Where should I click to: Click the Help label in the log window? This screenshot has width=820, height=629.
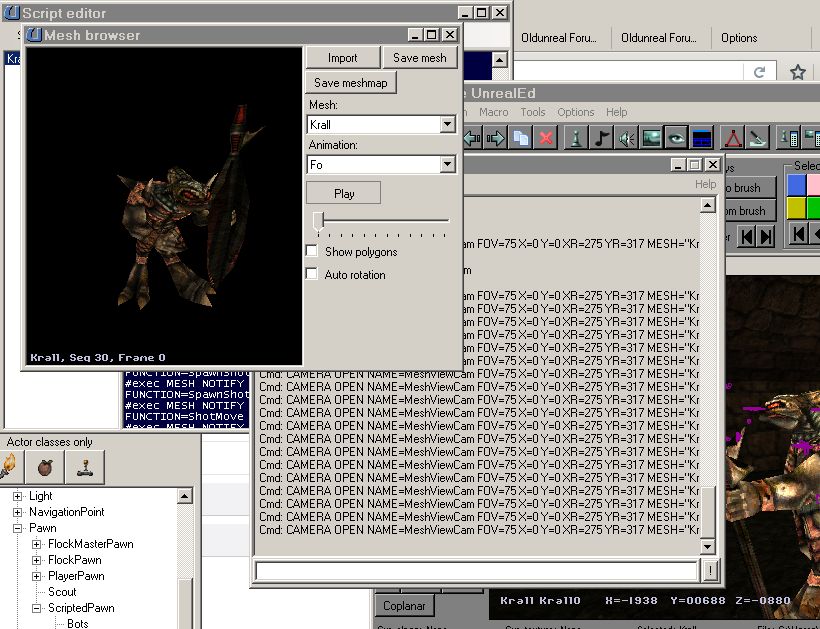pos(705,184)
